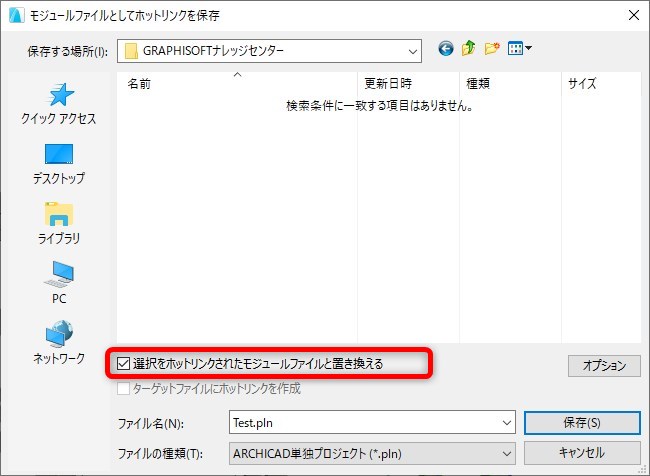This screenshot has width=650, height=476.
Task: Go back using the blue arrow icon
Action: [446, 49]
